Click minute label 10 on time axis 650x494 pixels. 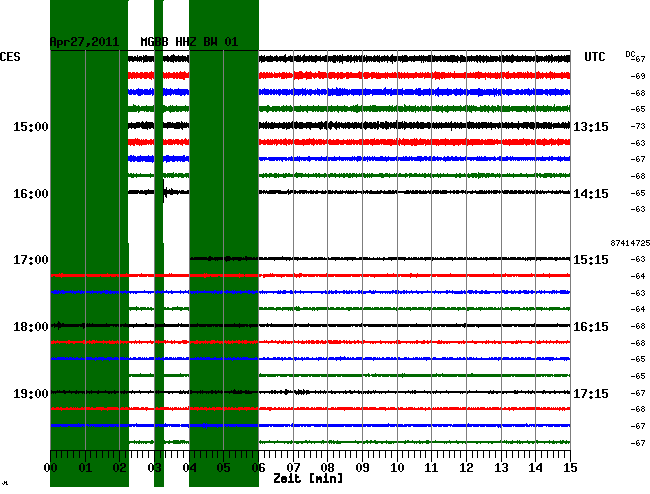tap(397, 467)
